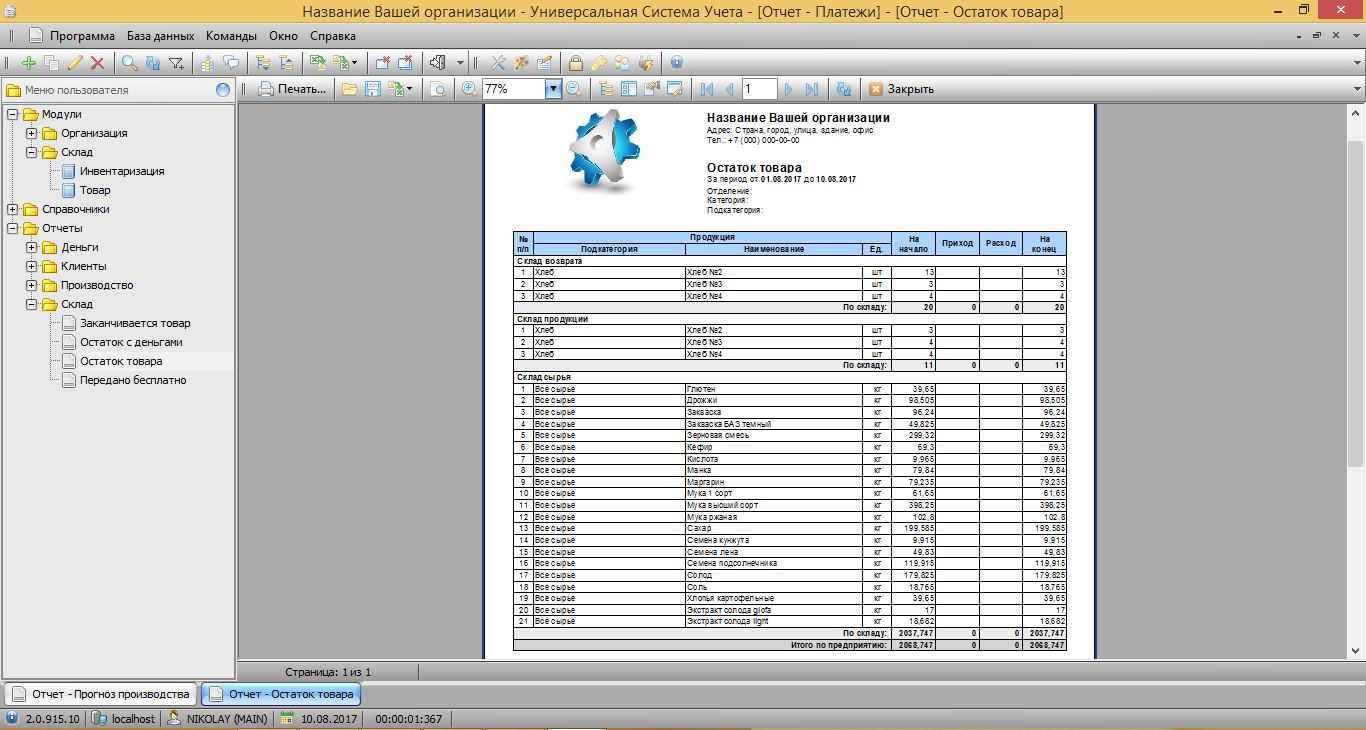This screenshot has height=730, width=1366.
Task: Expand the Справочники tree node
Action: click(13, 209)
